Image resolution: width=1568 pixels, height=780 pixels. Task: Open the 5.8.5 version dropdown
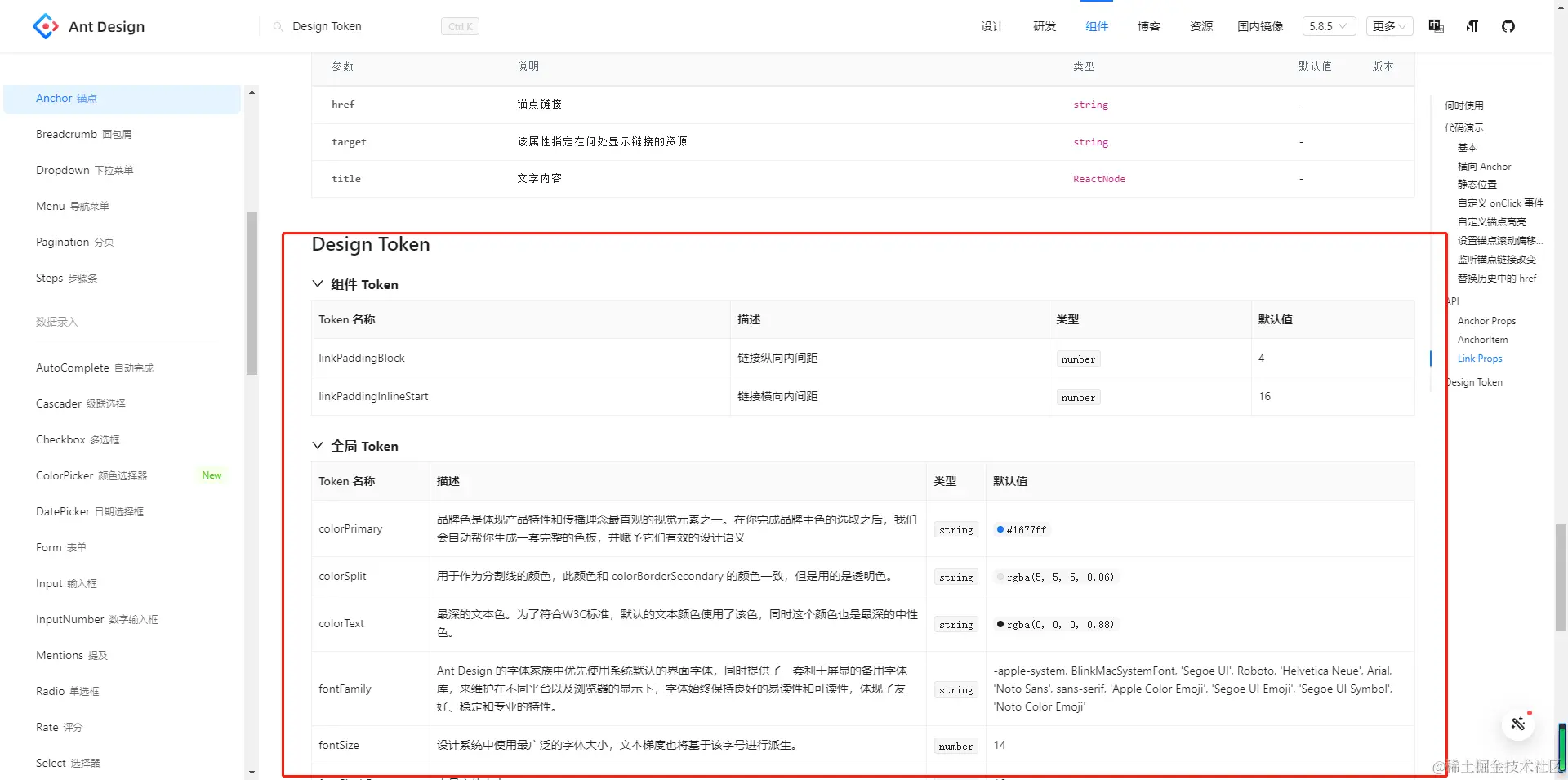tap(1328, 26)
